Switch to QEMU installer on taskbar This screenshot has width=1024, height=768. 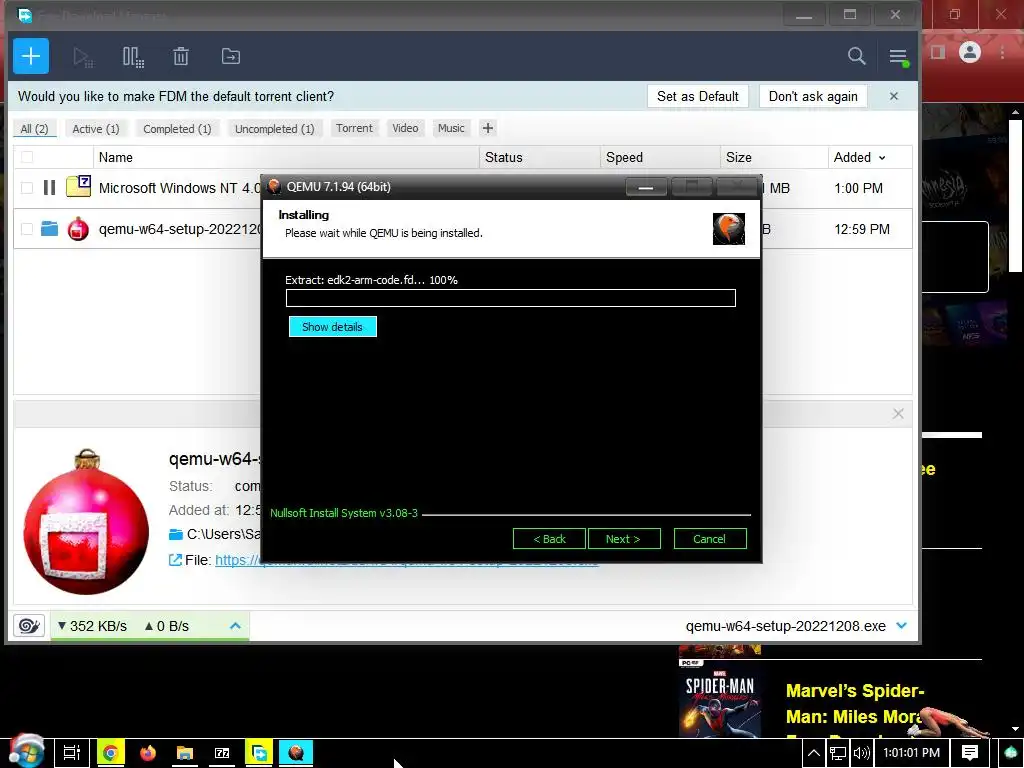click(296, 753)
